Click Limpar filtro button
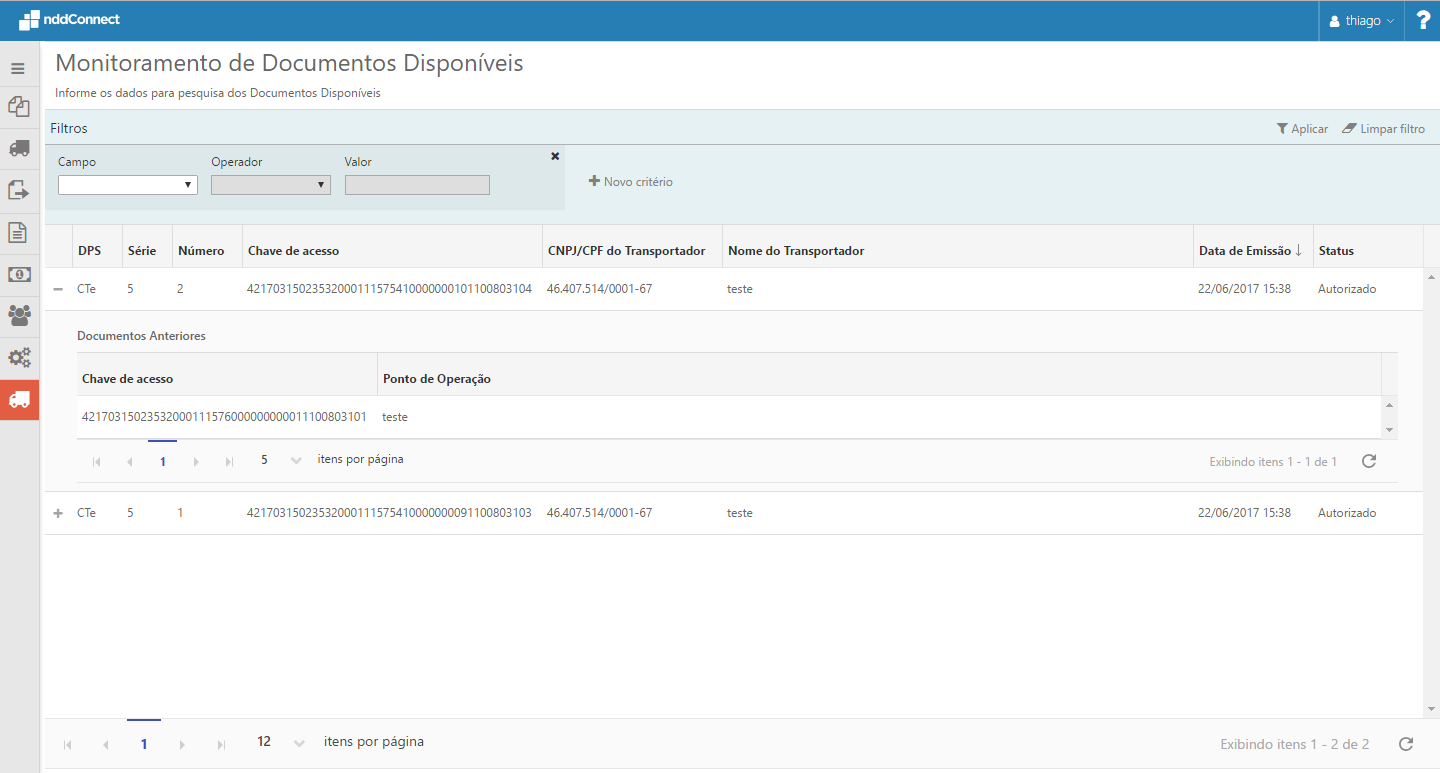 [1383, 129]
